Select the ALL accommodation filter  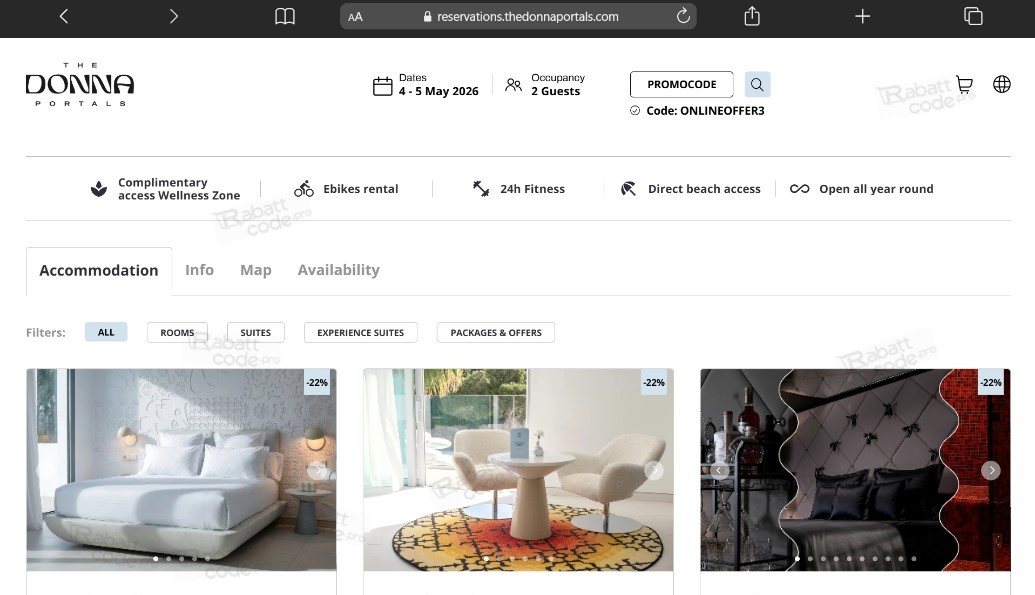(106, 332)
